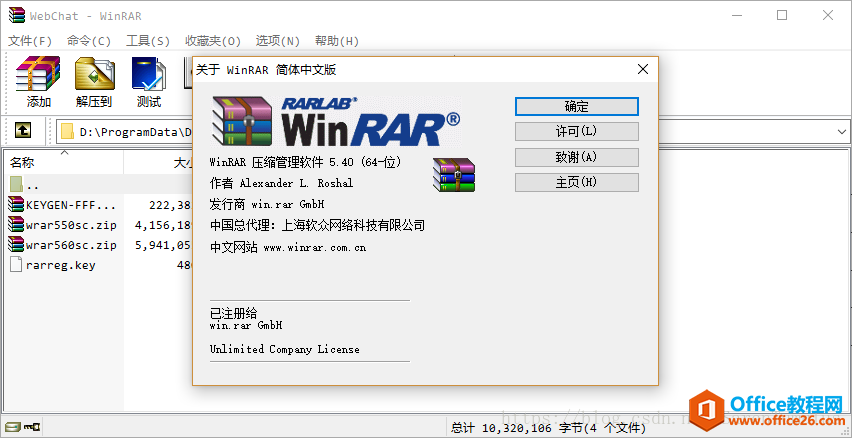Click the small books icon beside version text
Image resolution: width=852 pixels, height=438 pixels.
tap(454, 174)
